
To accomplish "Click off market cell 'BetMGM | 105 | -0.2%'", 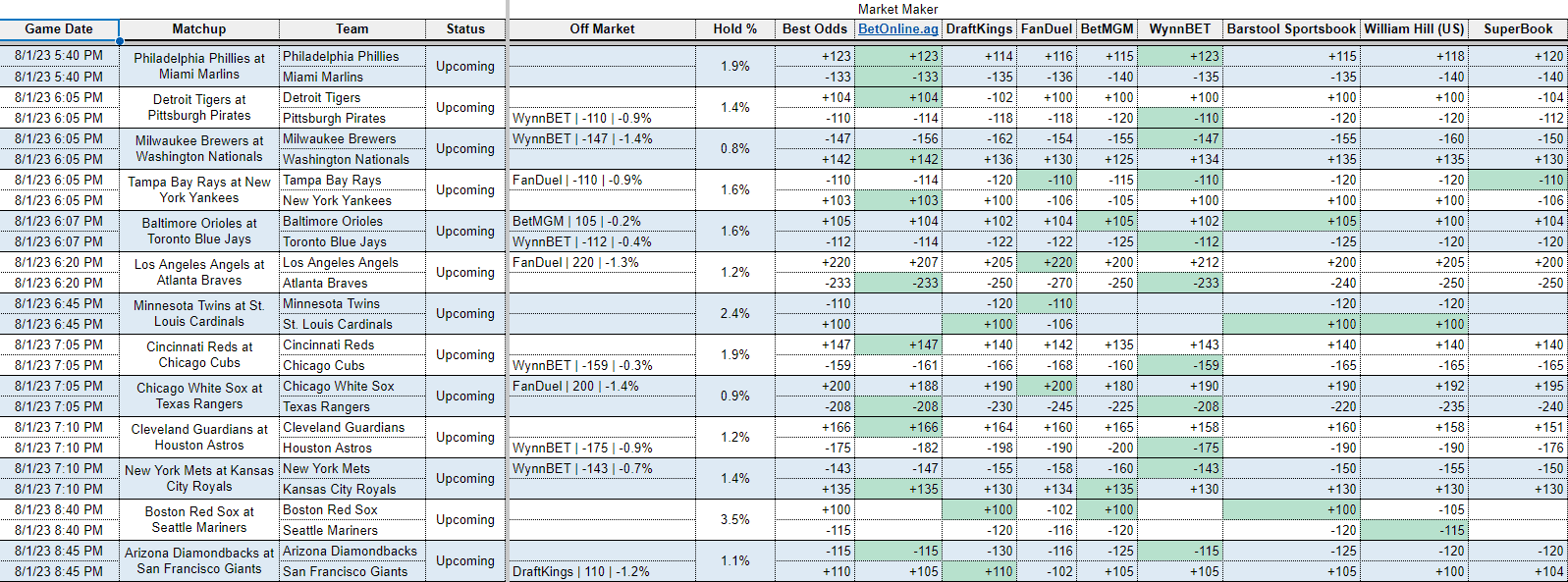I will 602,221.
